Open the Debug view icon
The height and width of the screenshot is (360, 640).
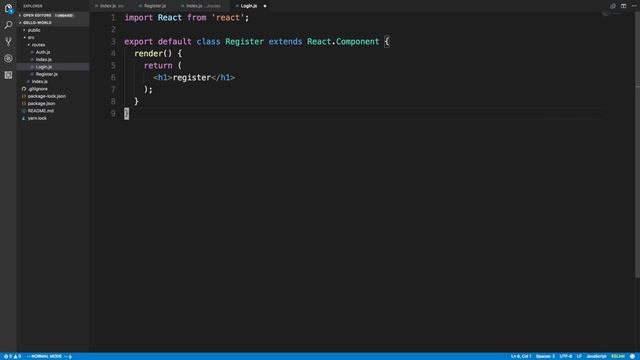pyautogui.click(x=8, y=58)
